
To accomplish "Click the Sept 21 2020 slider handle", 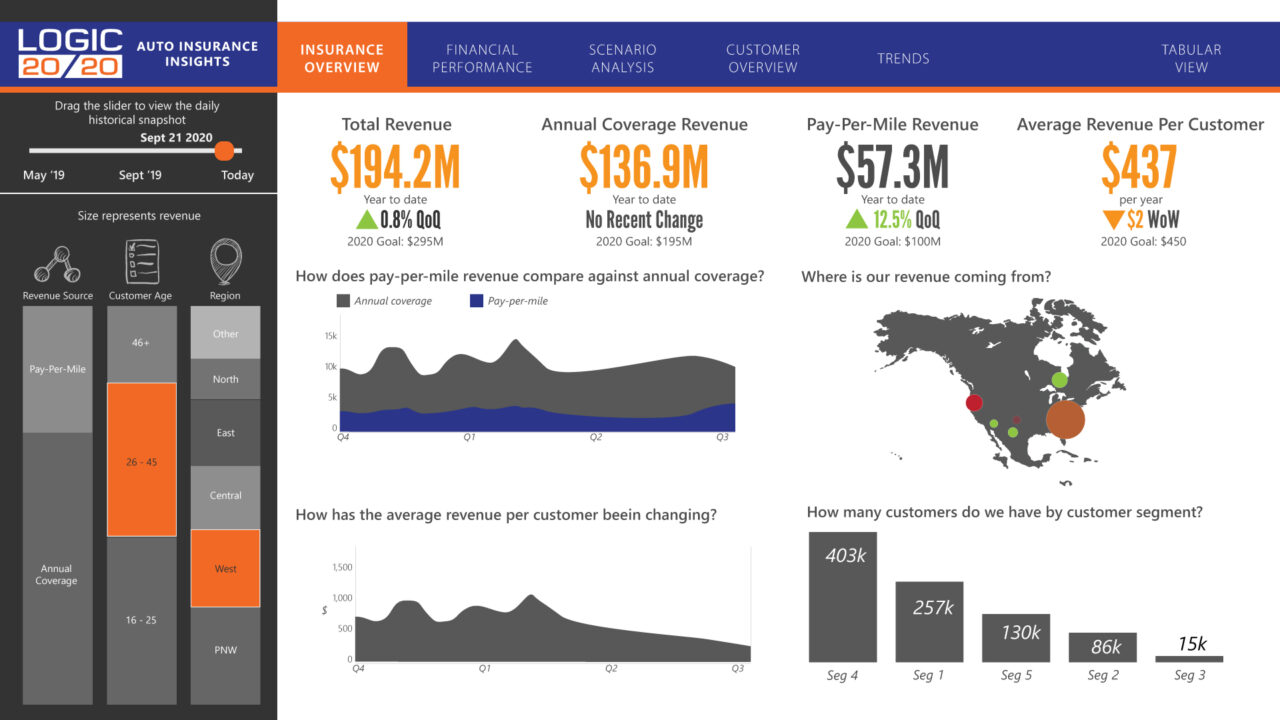I will click(x=225, y=150).
